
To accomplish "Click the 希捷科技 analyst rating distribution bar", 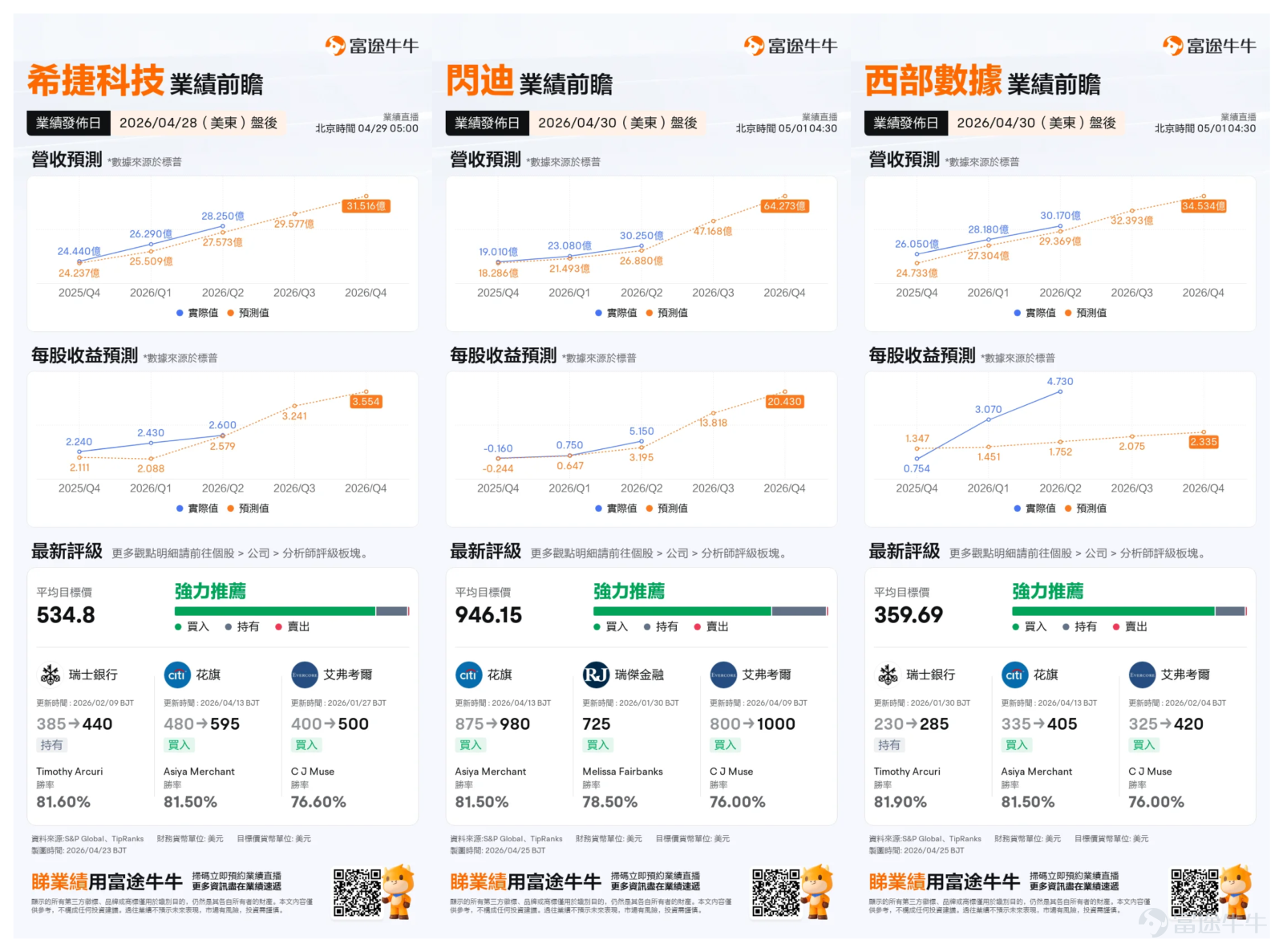I will tap(292, 611).
